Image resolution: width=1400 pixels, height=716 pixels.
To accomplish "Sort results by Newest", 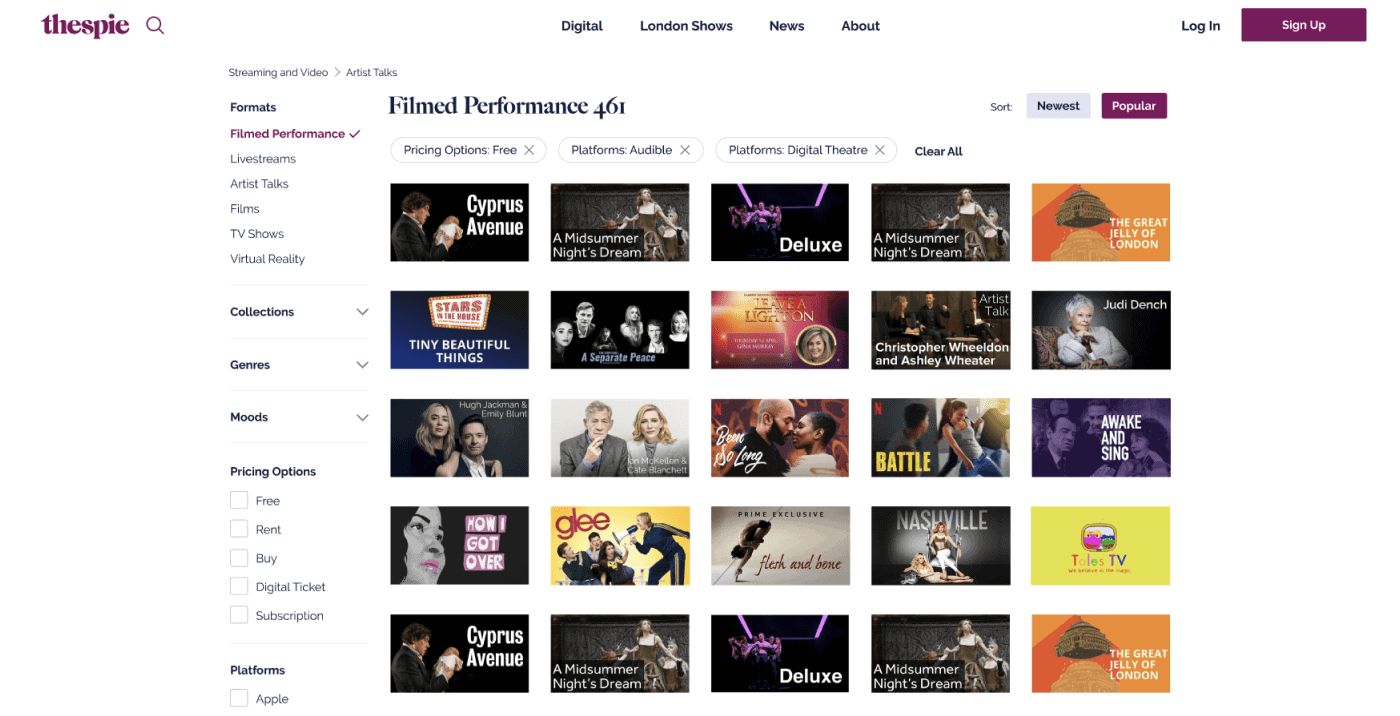I will coord(1058,106).
